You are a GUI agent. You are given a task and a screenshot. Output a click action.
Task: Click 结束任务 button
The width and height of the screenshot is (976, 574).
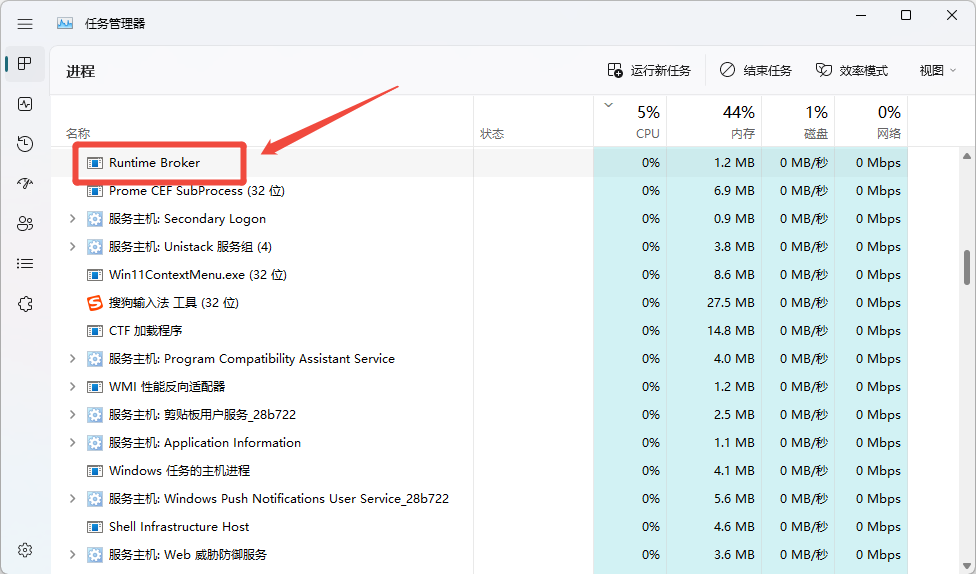(x=756, y=70)
